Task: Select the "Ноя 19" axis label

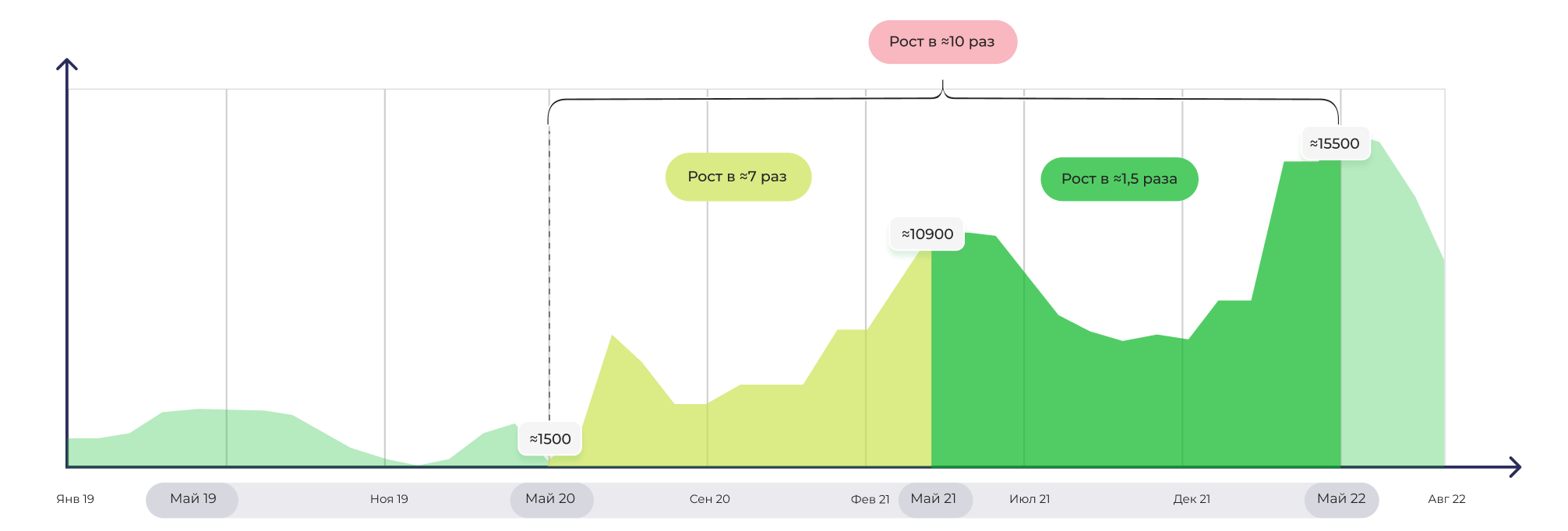Action: [x=389, y=499]
